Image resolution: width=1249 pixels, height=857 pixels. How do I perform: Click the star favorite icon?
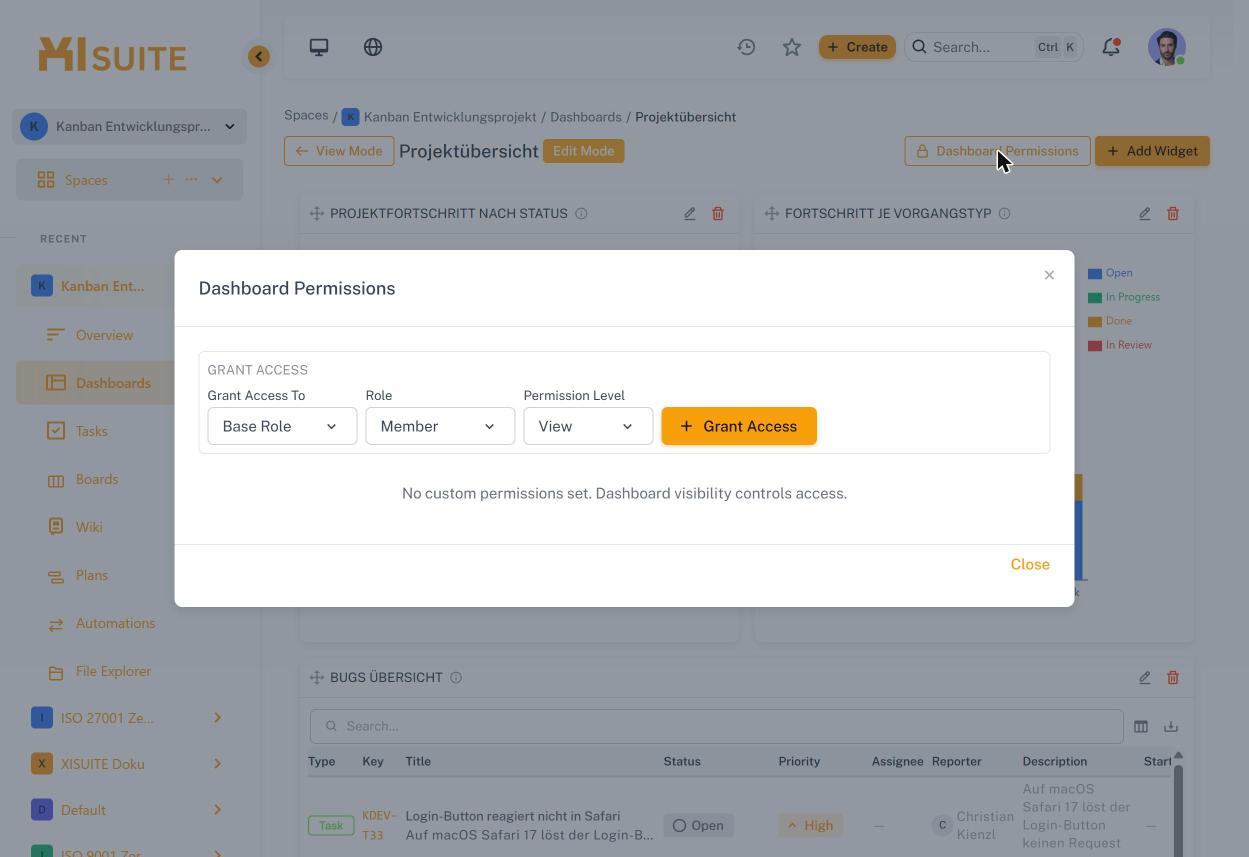tap(792, 47)
